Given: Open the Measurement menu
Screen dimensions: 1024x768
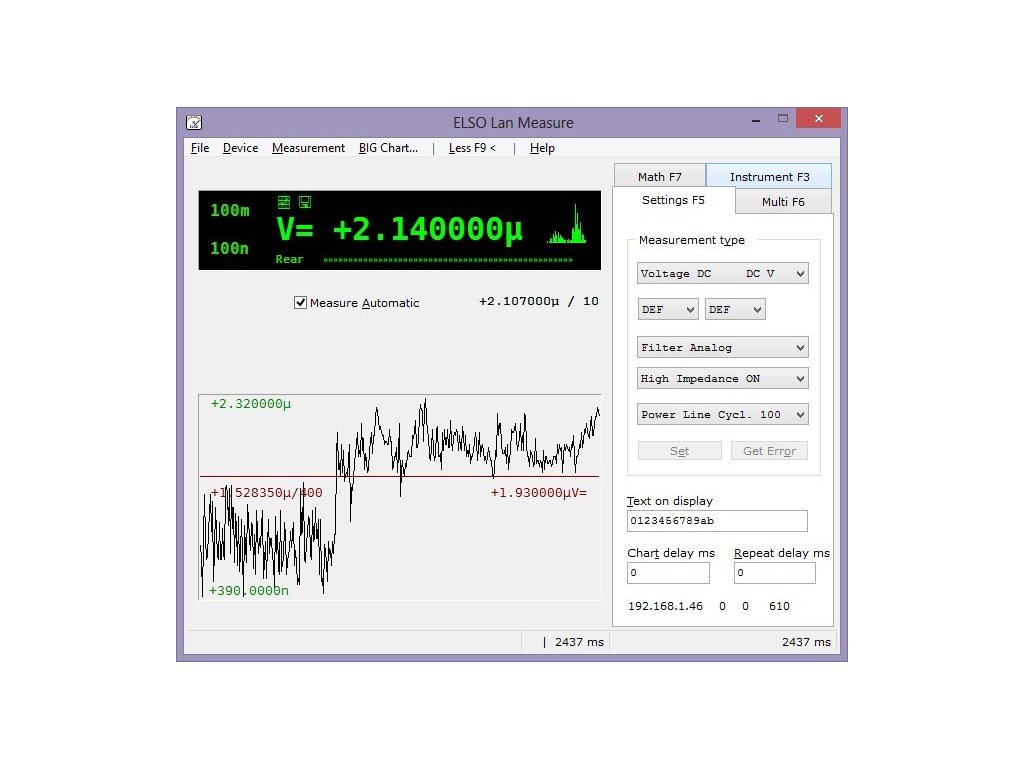Looking at the screenshot, I should pos(308,148).
